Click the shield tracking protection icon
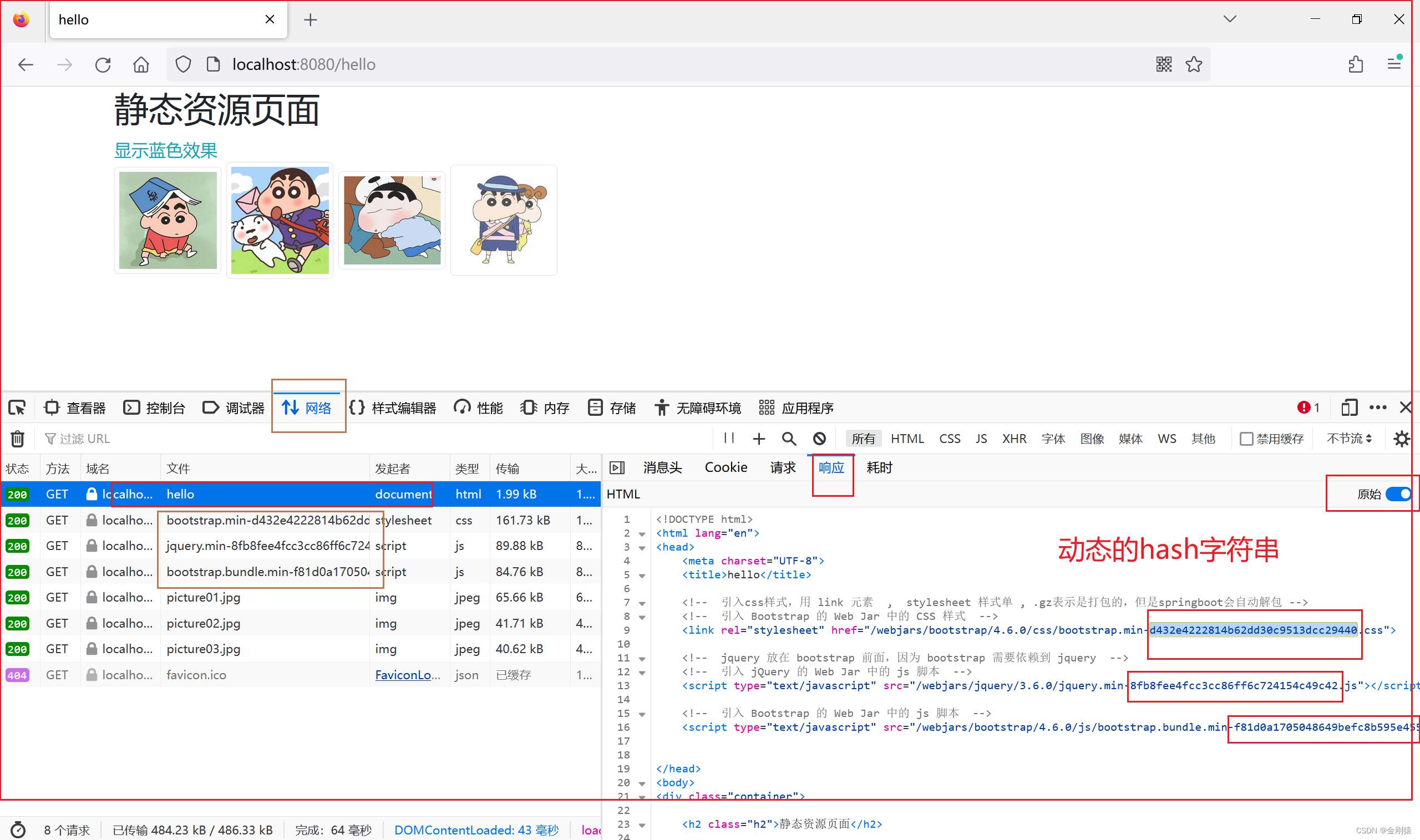 click(183, 64)
